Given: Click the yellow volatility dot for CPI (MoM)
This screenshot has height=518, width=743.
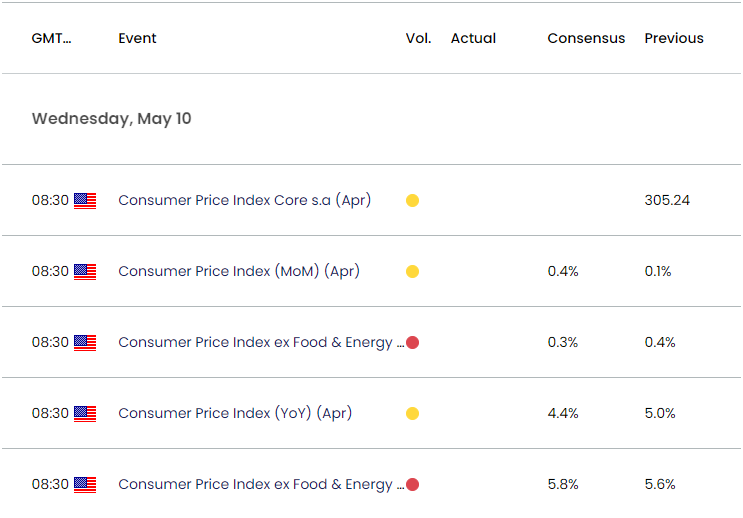Looking at the screenshot, I should [412, 272].
